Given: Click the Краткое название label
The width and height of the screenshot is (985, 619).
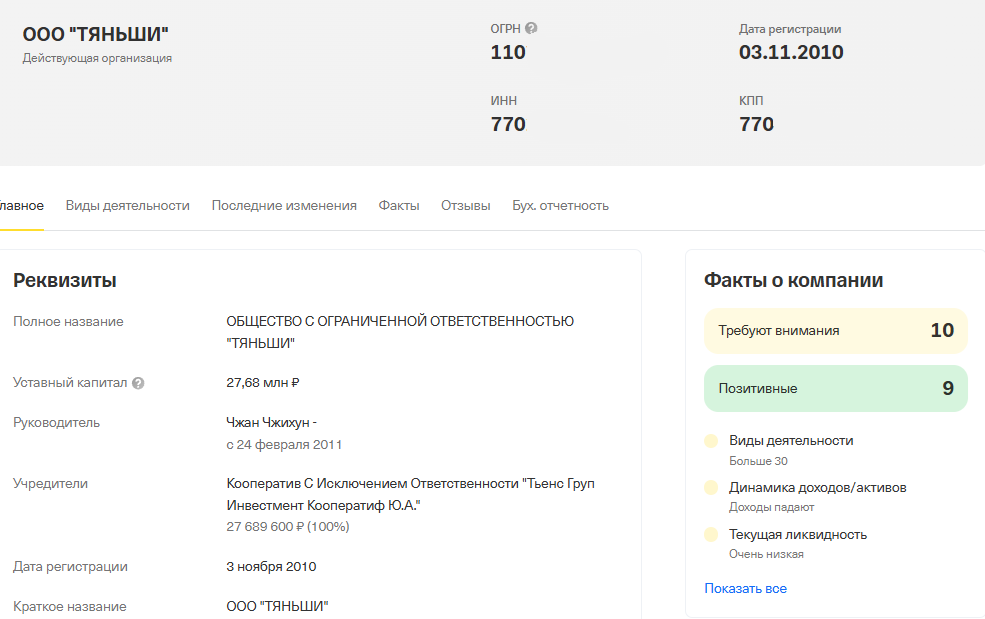Looking at the screenshot, I should 70,607.
